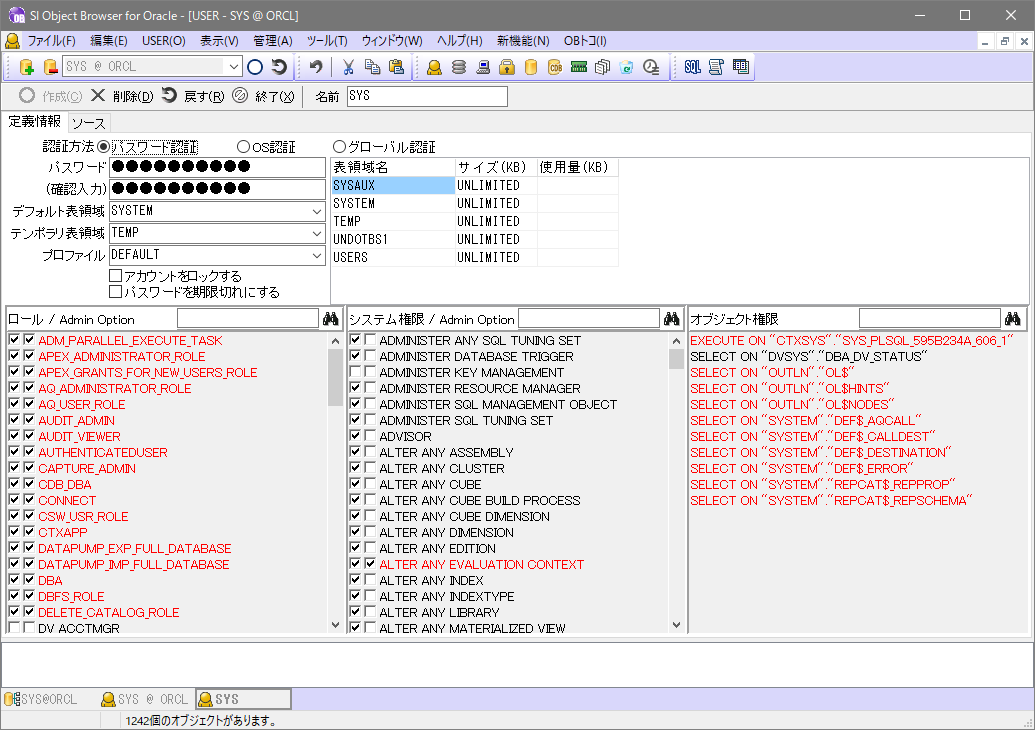Click the lock icon in the toolbar
The image size is (1035, 730).
[x=506, y=67]
